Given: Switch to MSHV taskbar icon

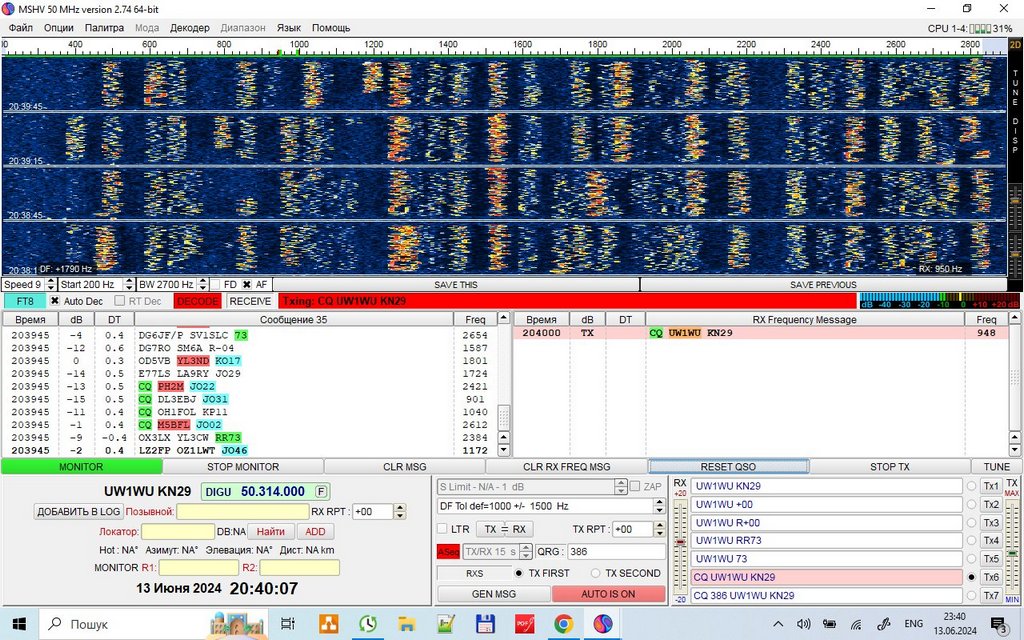Looking at the screenshot, I should pyautogui.click(x=603, y=624).
